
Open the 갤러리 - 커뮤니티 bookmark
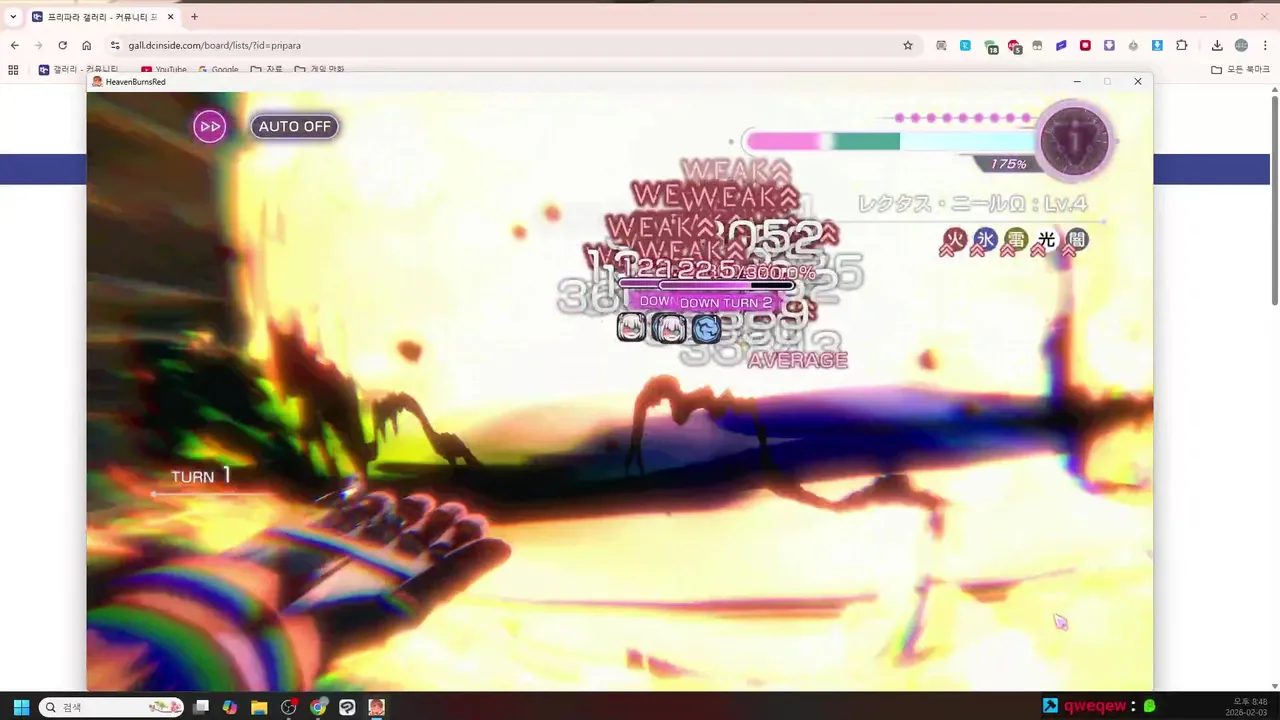pyautogui.click(x=78, y=70)
